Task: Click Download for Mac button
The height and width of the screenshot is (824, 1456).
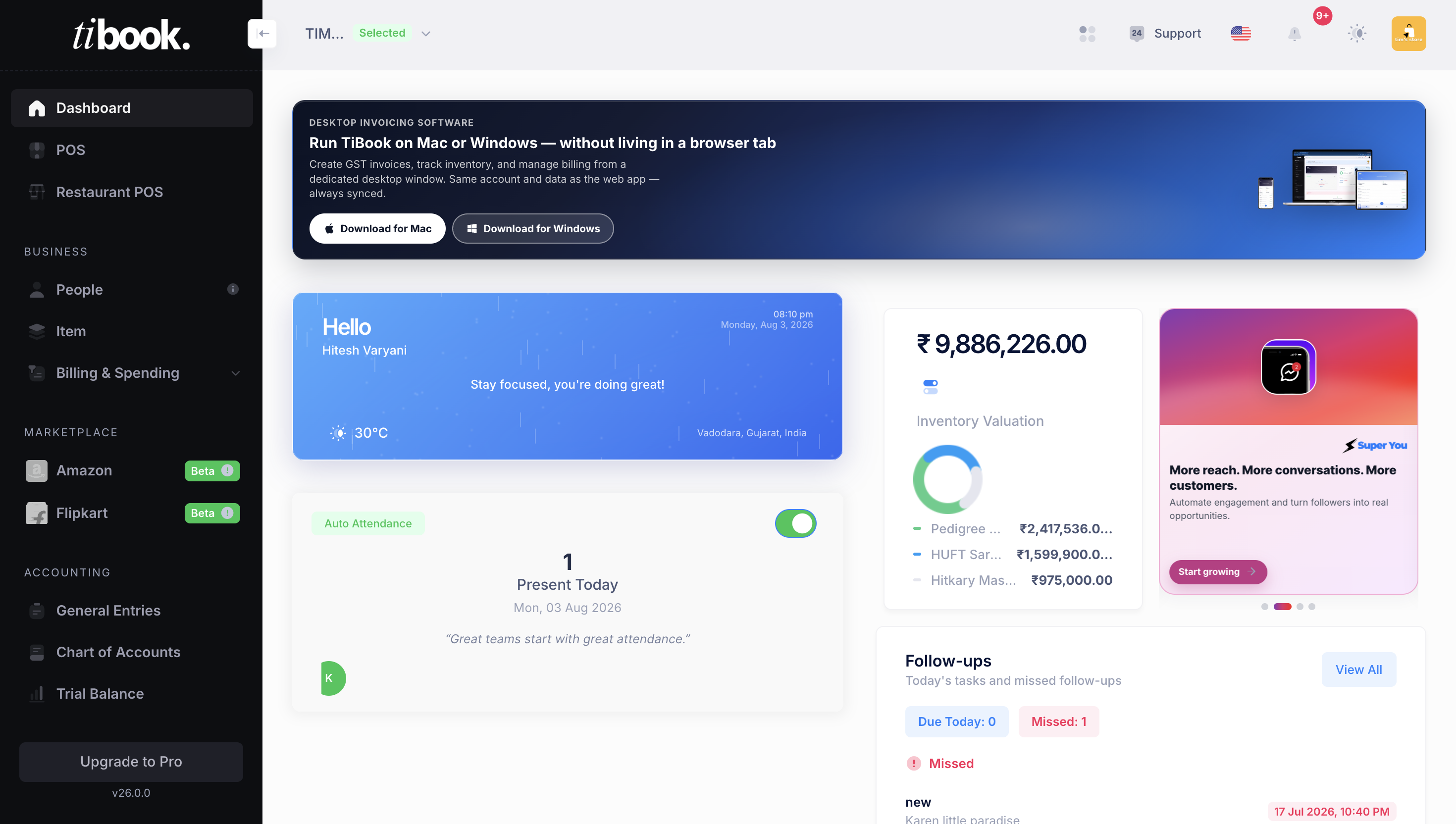Action: pos(377,229)
